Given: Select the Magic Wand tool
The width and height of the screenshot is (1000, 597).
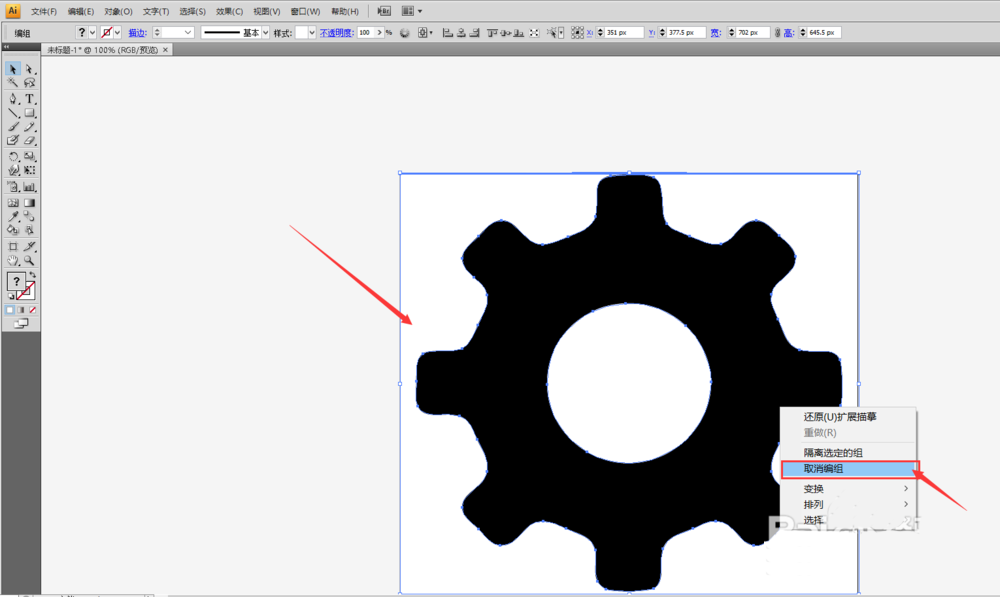Looking at the screenshot, I should 13,83.
